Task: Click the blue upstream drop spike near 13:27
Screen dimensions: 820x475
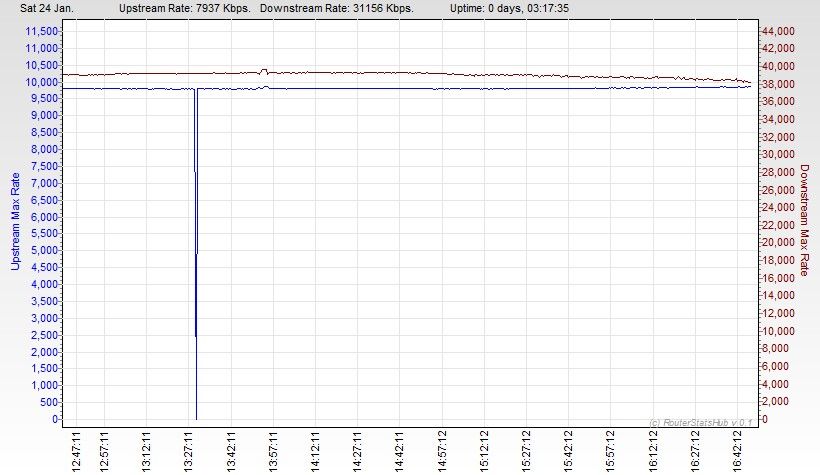Action: point(196,254)
